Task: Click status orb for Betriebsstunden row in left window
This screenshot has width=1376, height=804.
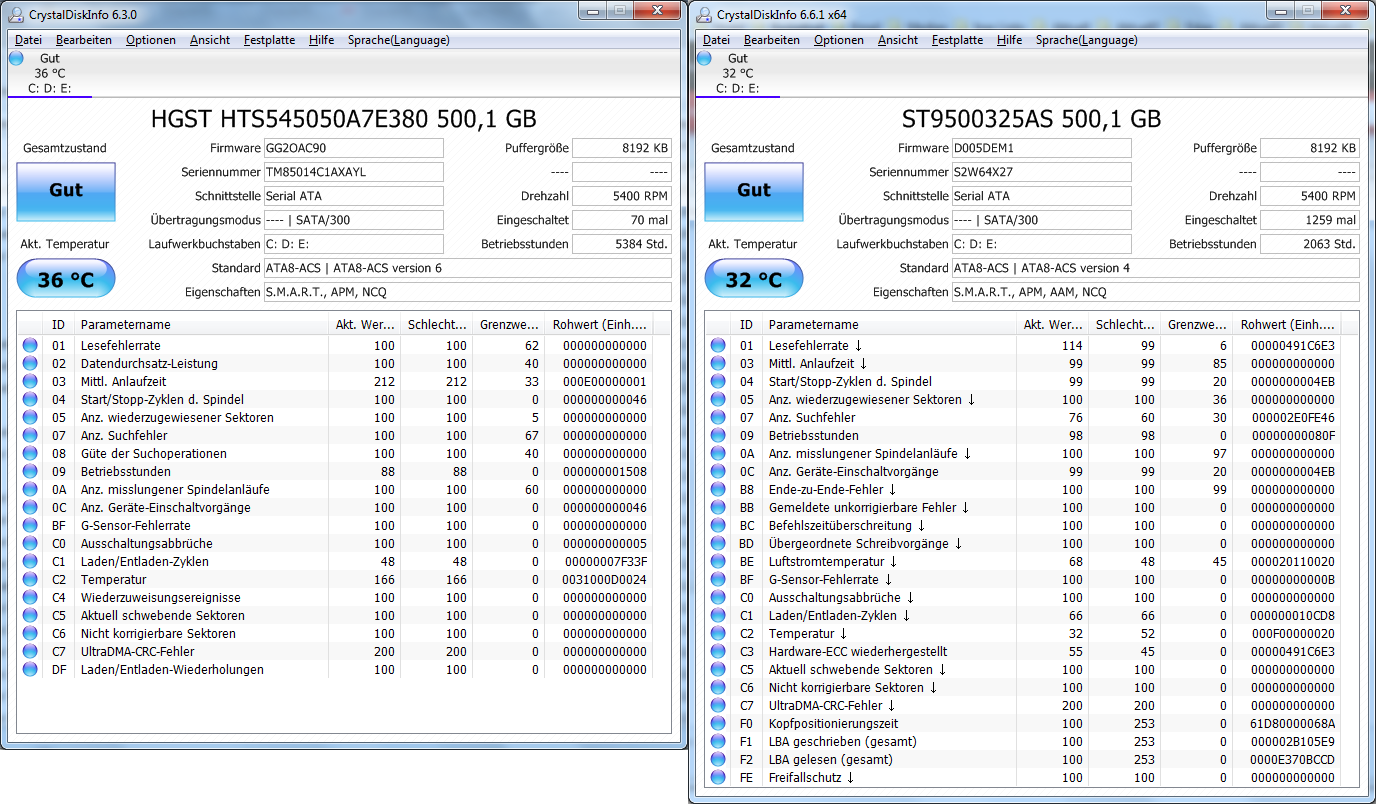Action: click(x=30, y=472)
